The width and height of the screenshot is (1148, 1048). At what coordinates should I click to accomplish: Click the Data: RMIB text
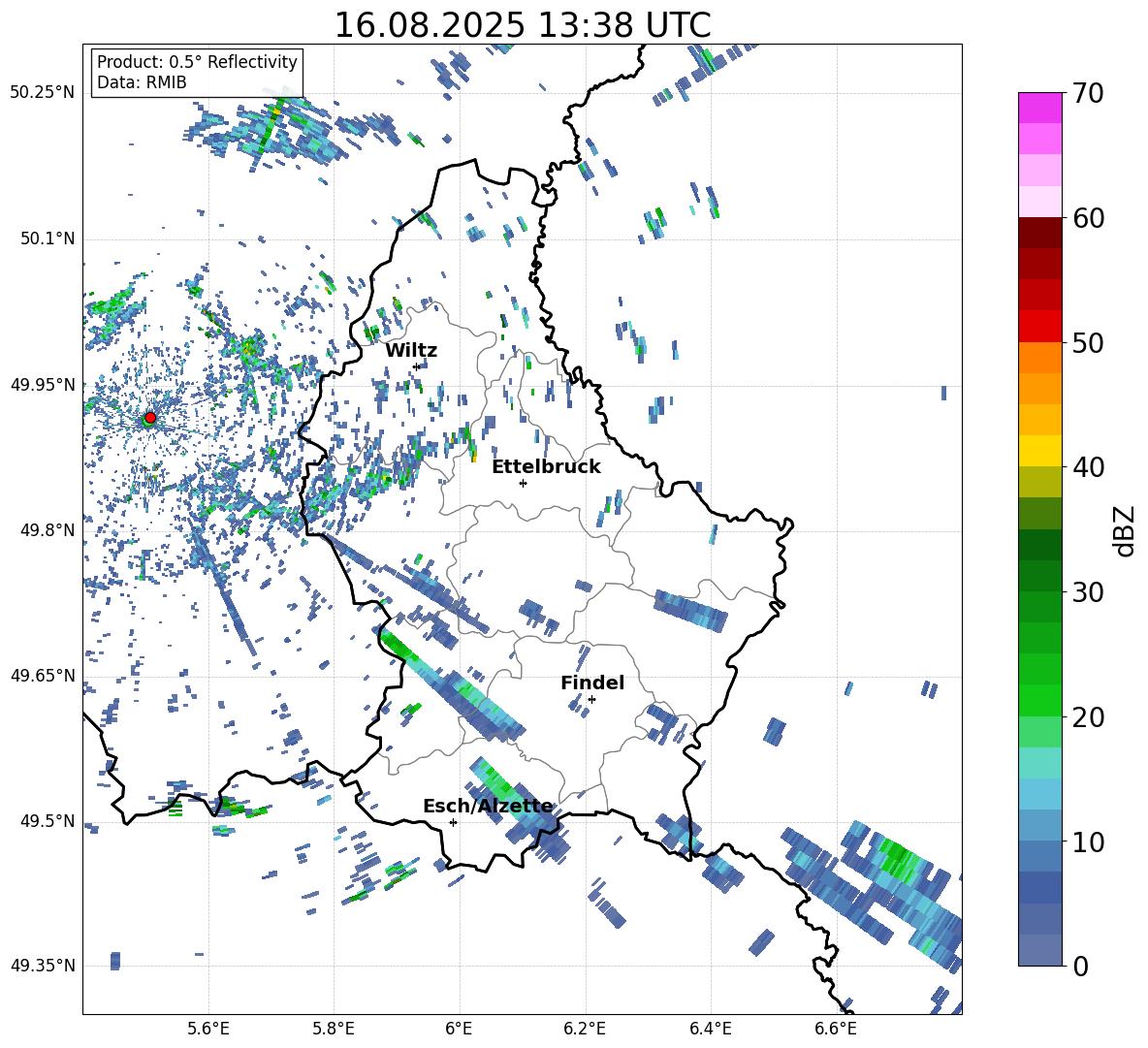click(x=142, y=82)
